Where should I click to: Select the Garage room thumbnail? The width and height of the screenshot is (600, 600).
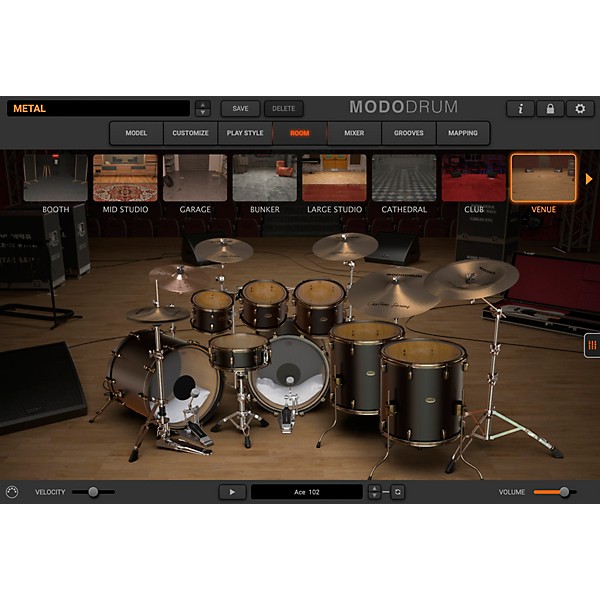pos(195,178)
